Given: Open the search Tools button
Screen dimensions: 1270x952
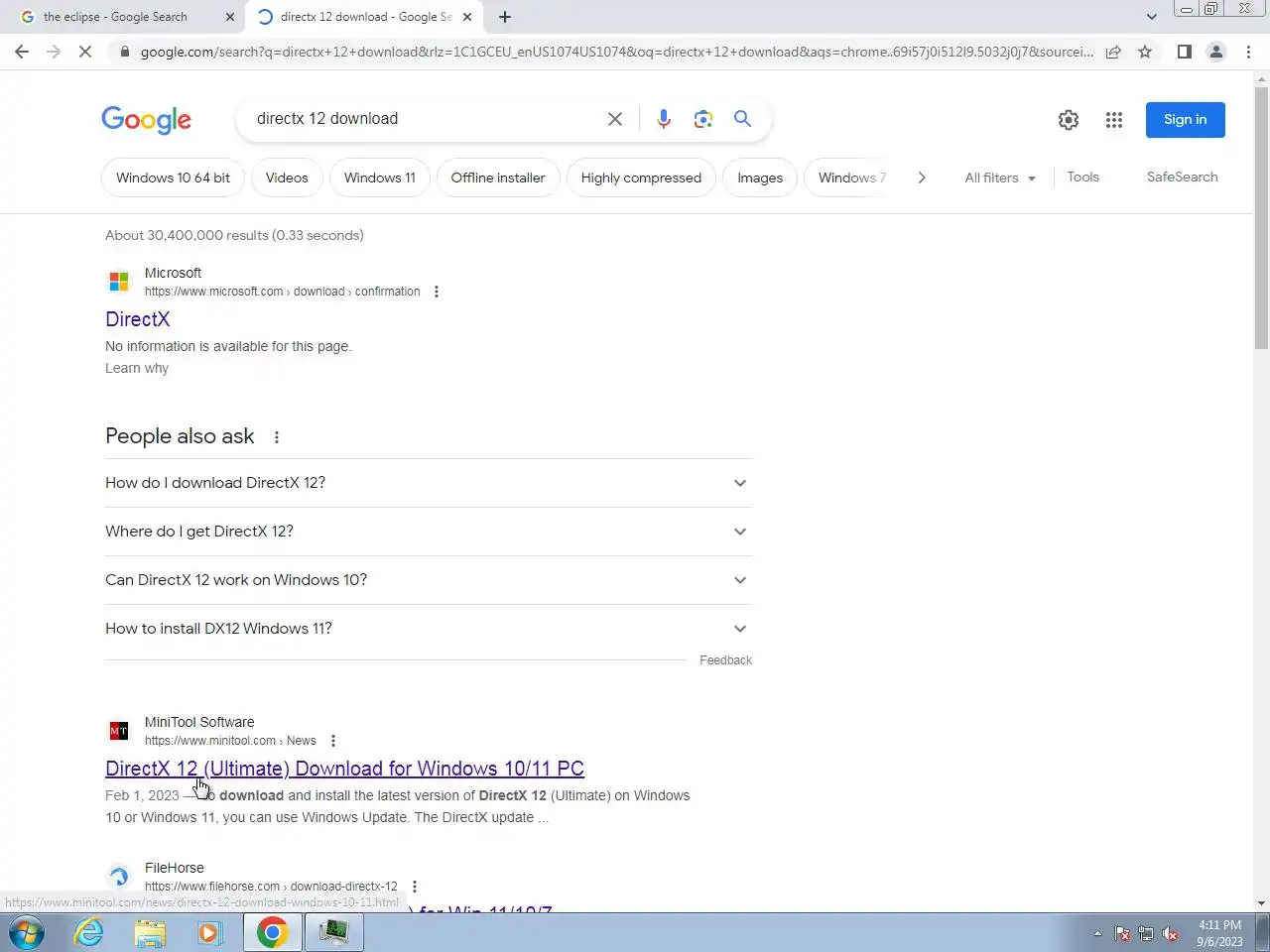Looking at the screenshot, I should [x=1082, y=177].
